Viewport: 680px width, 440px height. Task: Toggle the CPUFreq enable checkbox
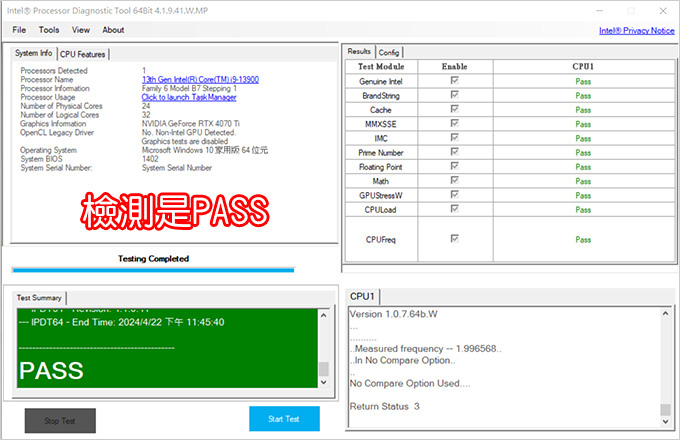pos(454,238)
